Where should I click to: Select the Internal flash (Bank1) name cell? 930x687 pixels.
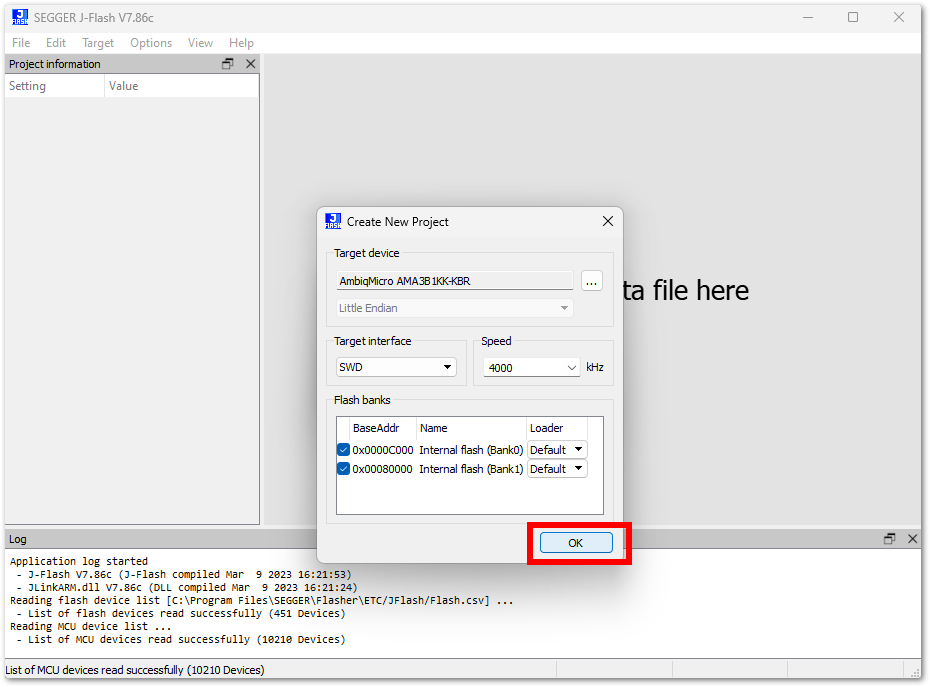pos(471,469)
